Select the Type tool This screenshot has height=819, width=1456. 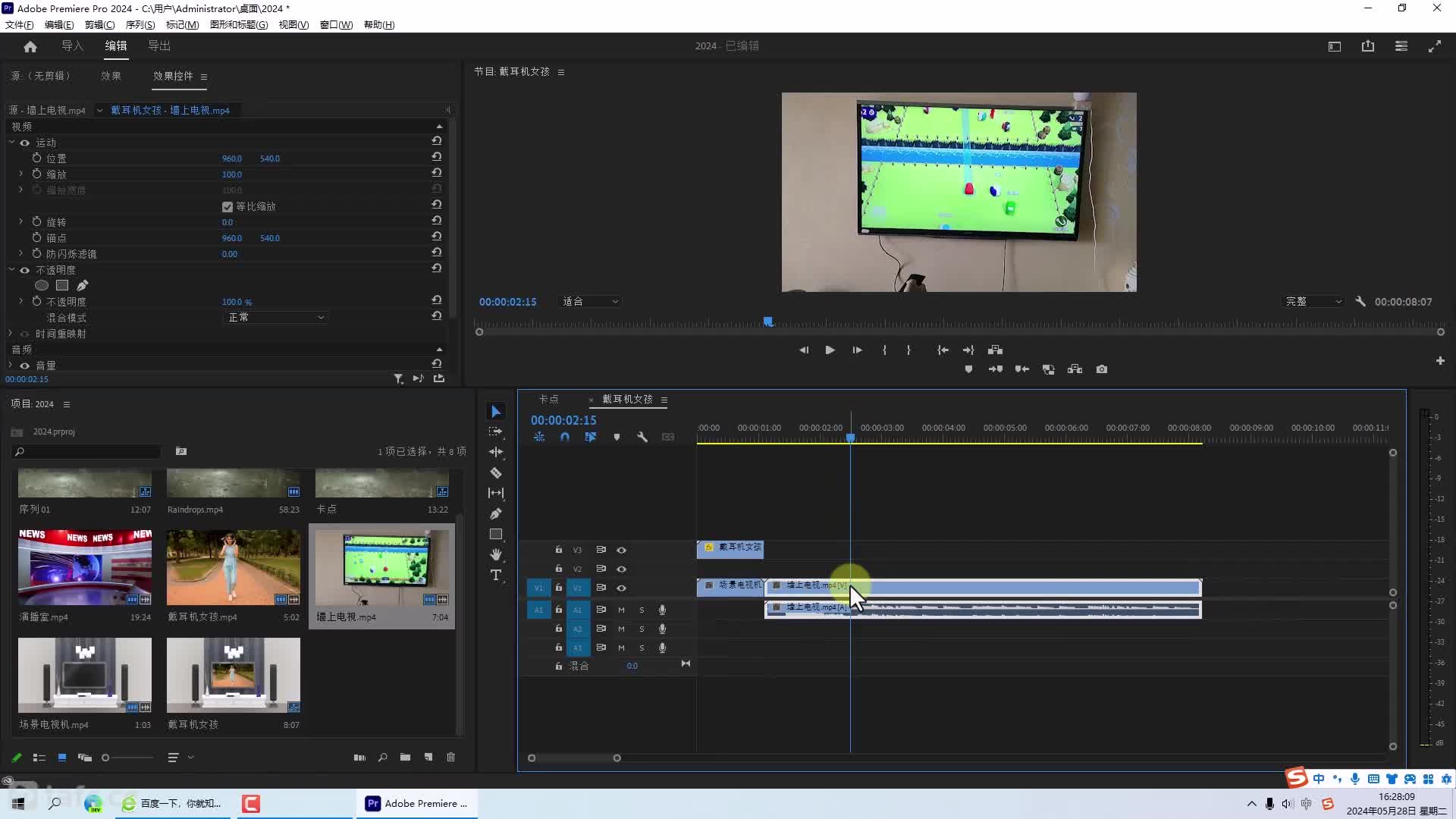click(496, 575)
